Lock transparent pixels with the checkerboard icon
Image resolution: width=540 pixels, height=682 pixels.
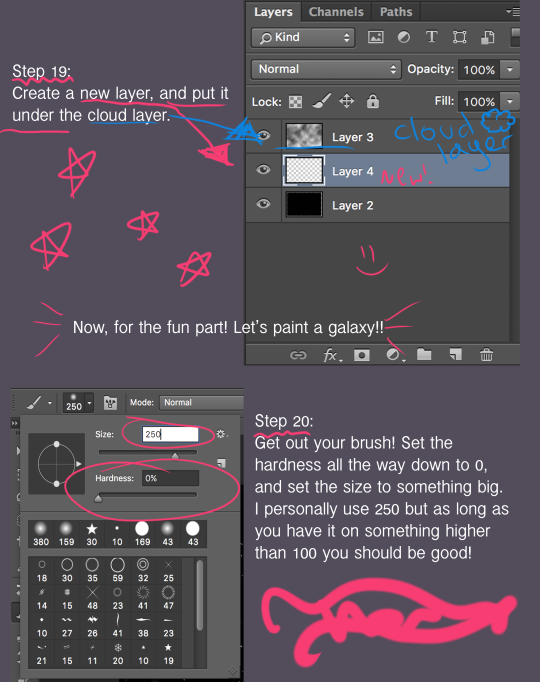[296, 102]
